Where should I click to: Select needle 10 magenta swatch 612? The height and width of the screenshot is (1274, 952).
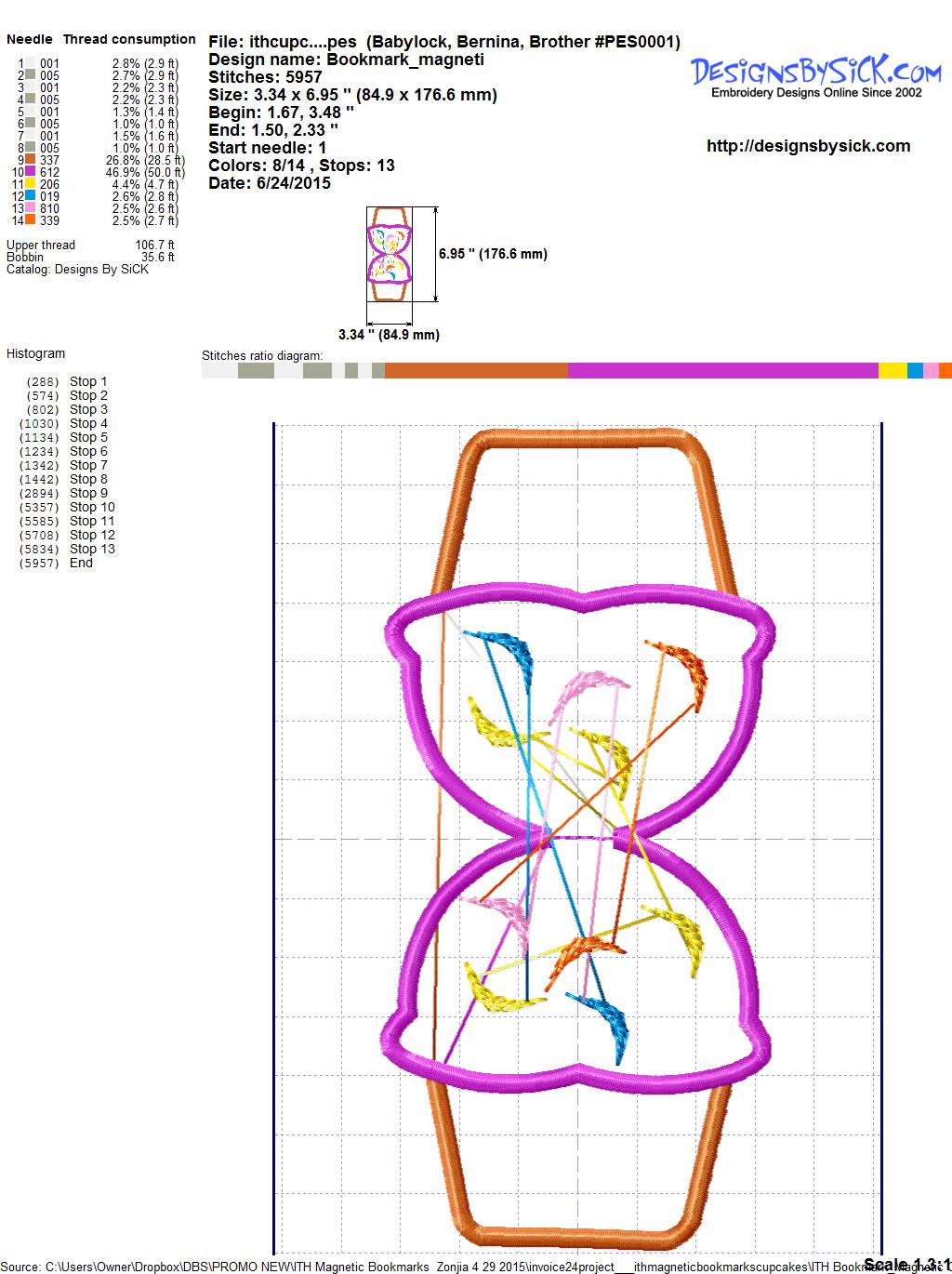pyautogui.click(x=31, y=173)
